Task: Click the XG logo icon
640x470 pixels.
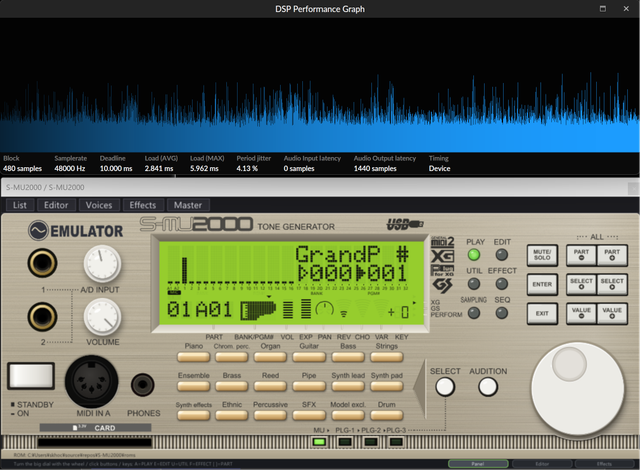Action: [442, 256]
